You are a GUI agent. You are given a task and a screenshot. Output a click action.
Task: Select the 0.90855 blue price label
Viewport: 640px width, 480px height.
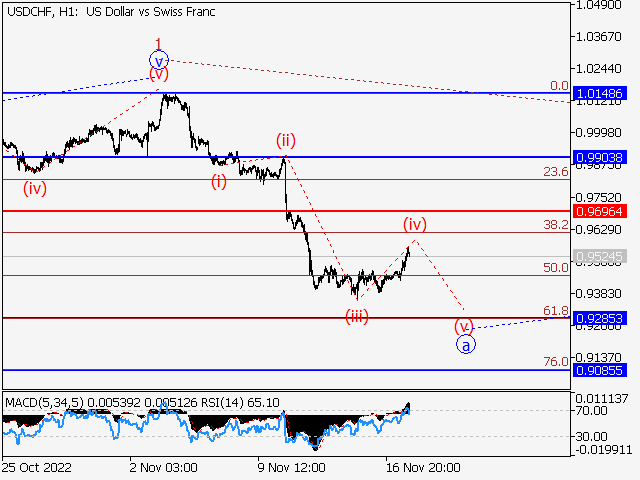coord(600,371)
